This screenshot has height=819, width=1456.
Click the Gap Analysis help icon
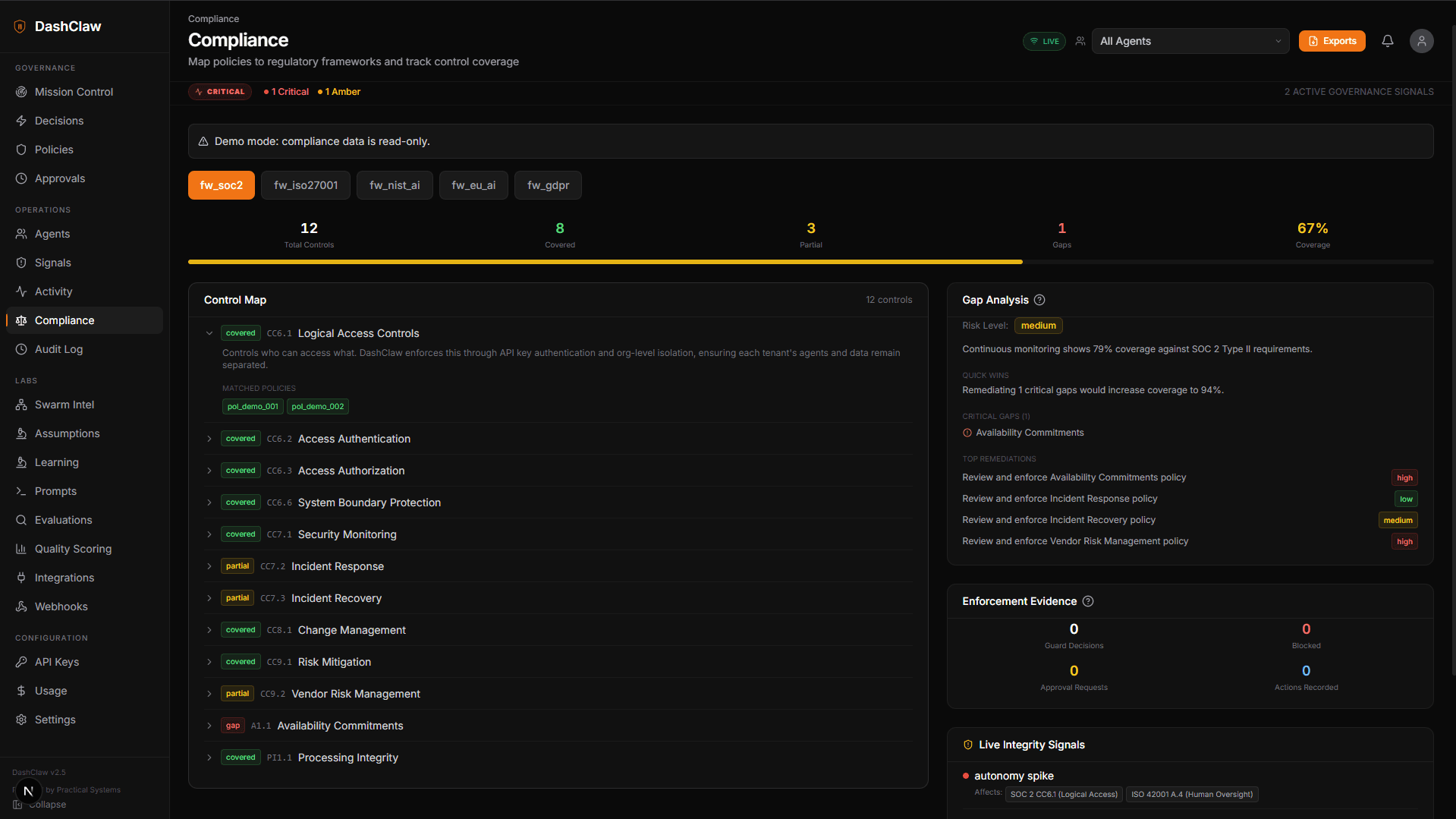click(x=1040, y=300)
